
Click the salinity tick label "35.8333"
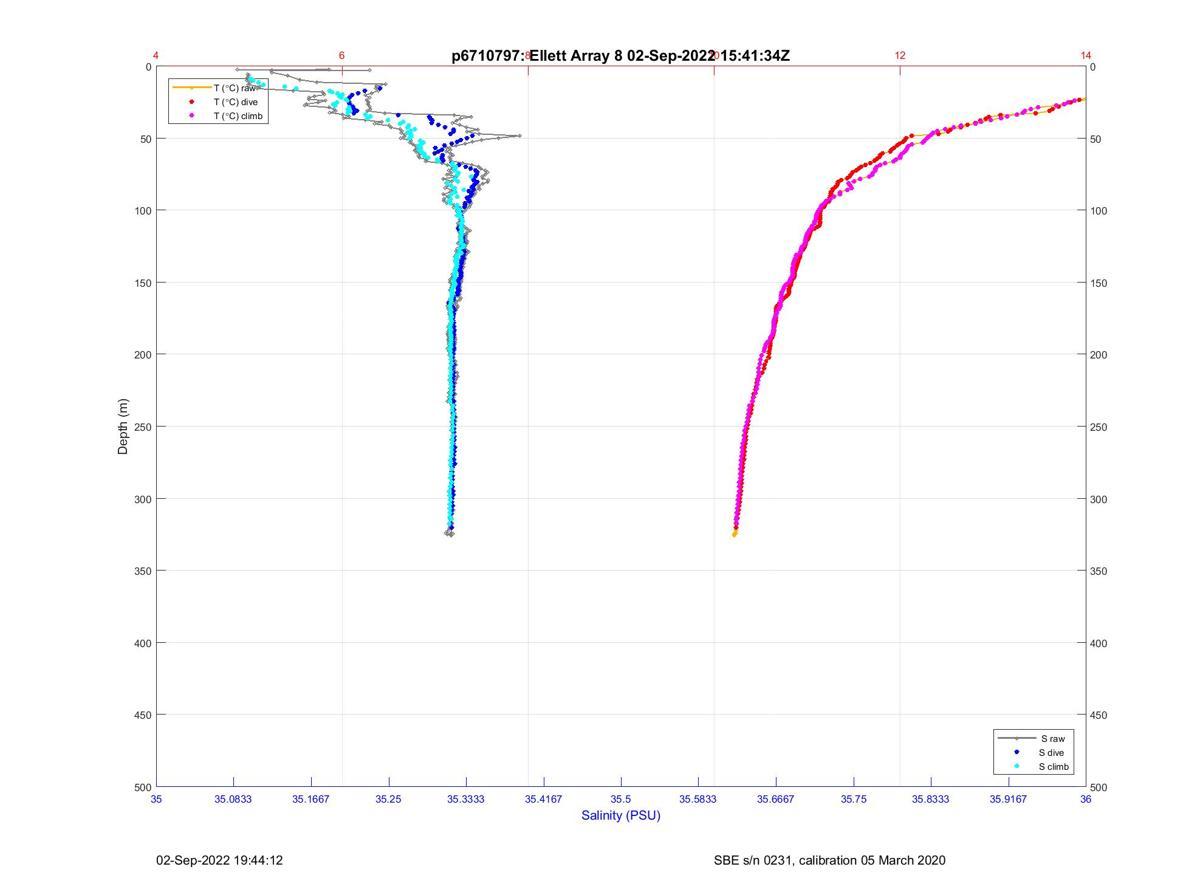(931, 800)
